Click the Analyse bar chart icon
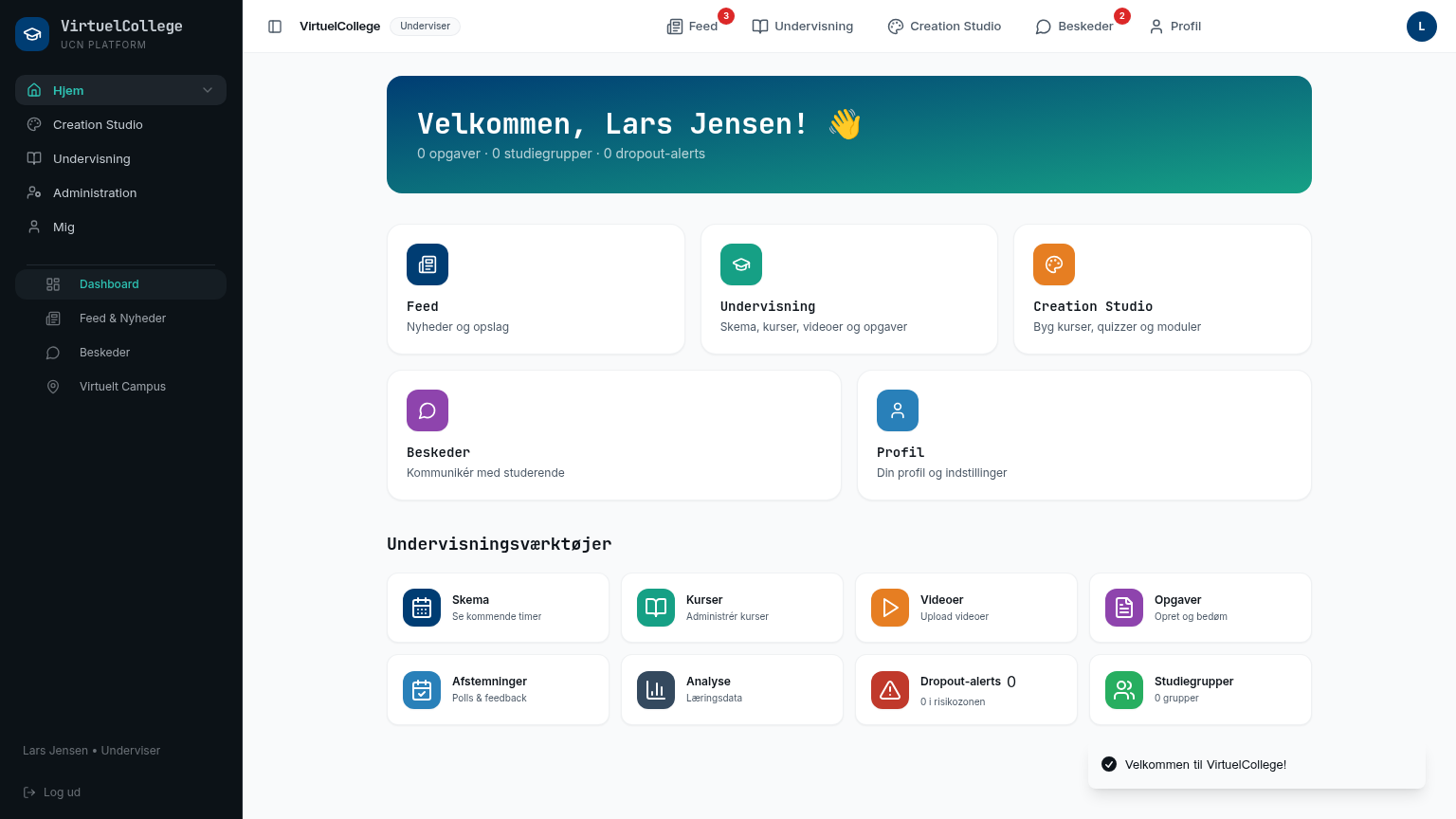The height and width of the screenshot is (819, 1456). click(x=656, y=690)
